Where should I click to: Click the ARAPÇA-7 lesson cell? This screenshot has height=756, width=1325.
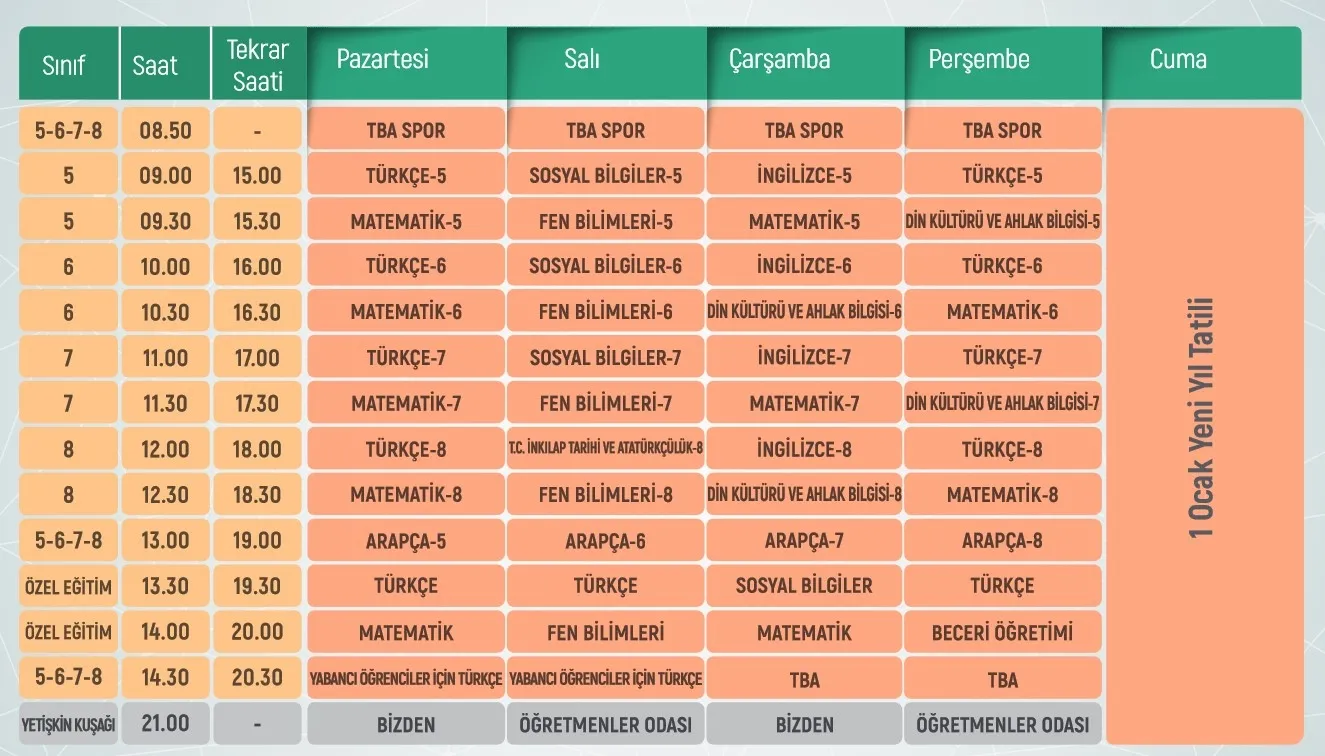coord(805,541)
